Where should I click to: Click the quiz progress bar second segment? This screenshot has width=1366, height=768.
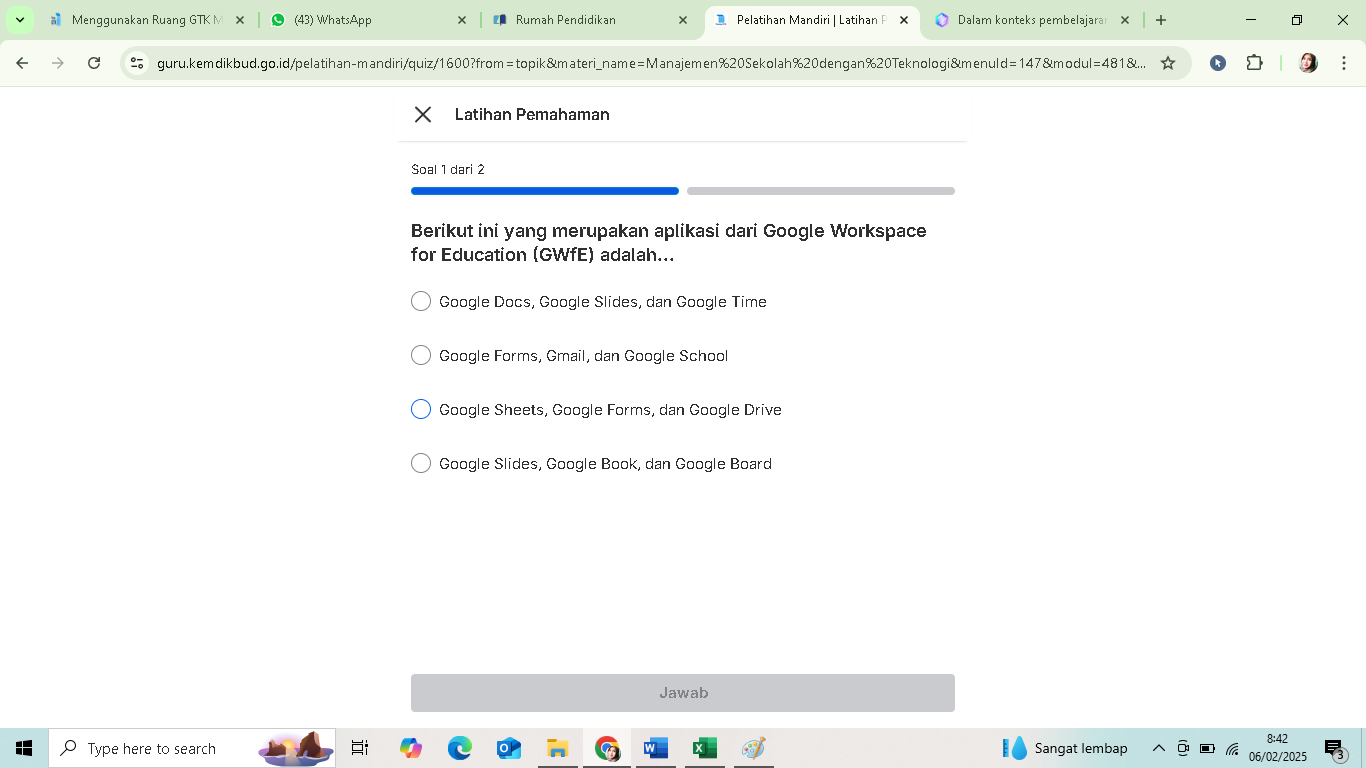coord(820,191)
